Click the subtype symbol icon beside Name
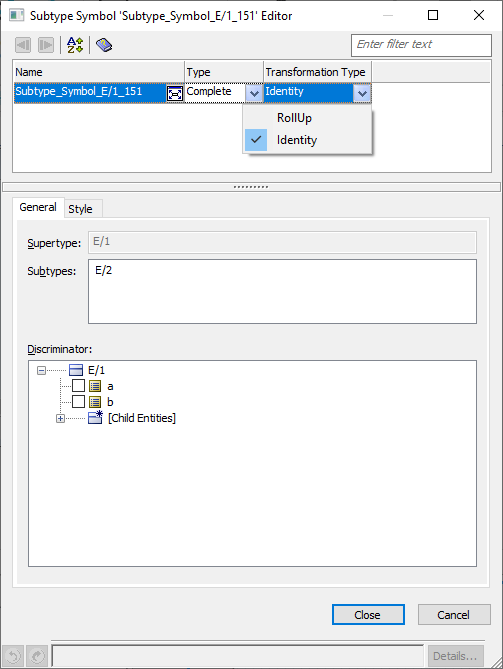This screenshot has height=669, width=503. click(x=175, y=93)
